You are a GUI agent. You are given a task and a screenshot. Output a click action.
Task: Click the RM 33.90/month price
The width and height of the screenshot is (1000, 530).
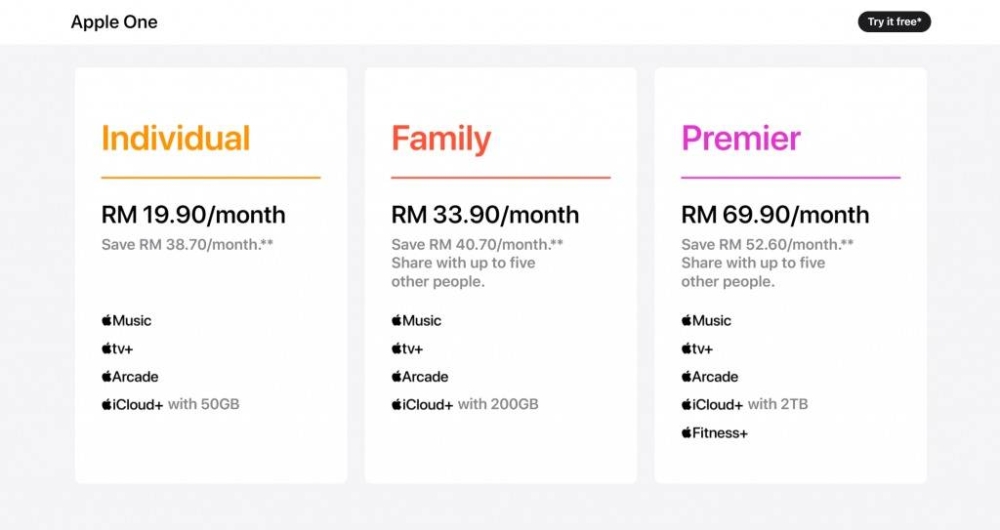485,215
